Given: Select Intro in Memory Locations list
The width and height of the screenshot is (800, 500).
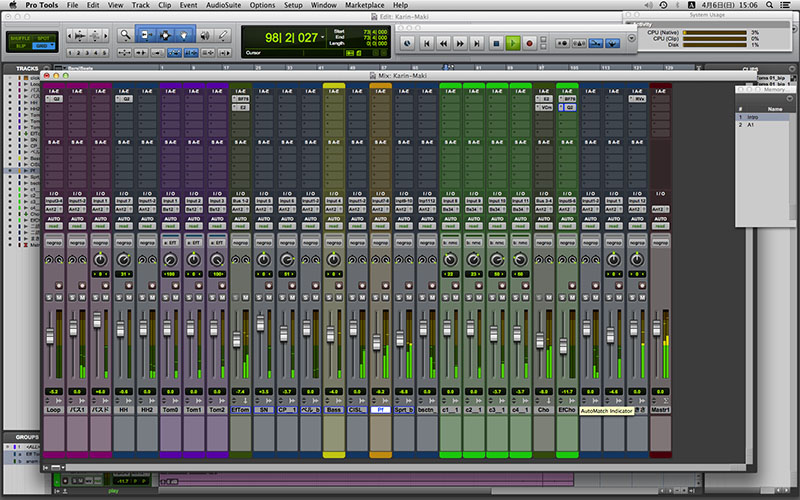Looking at the screenshot, I should 763,117.
